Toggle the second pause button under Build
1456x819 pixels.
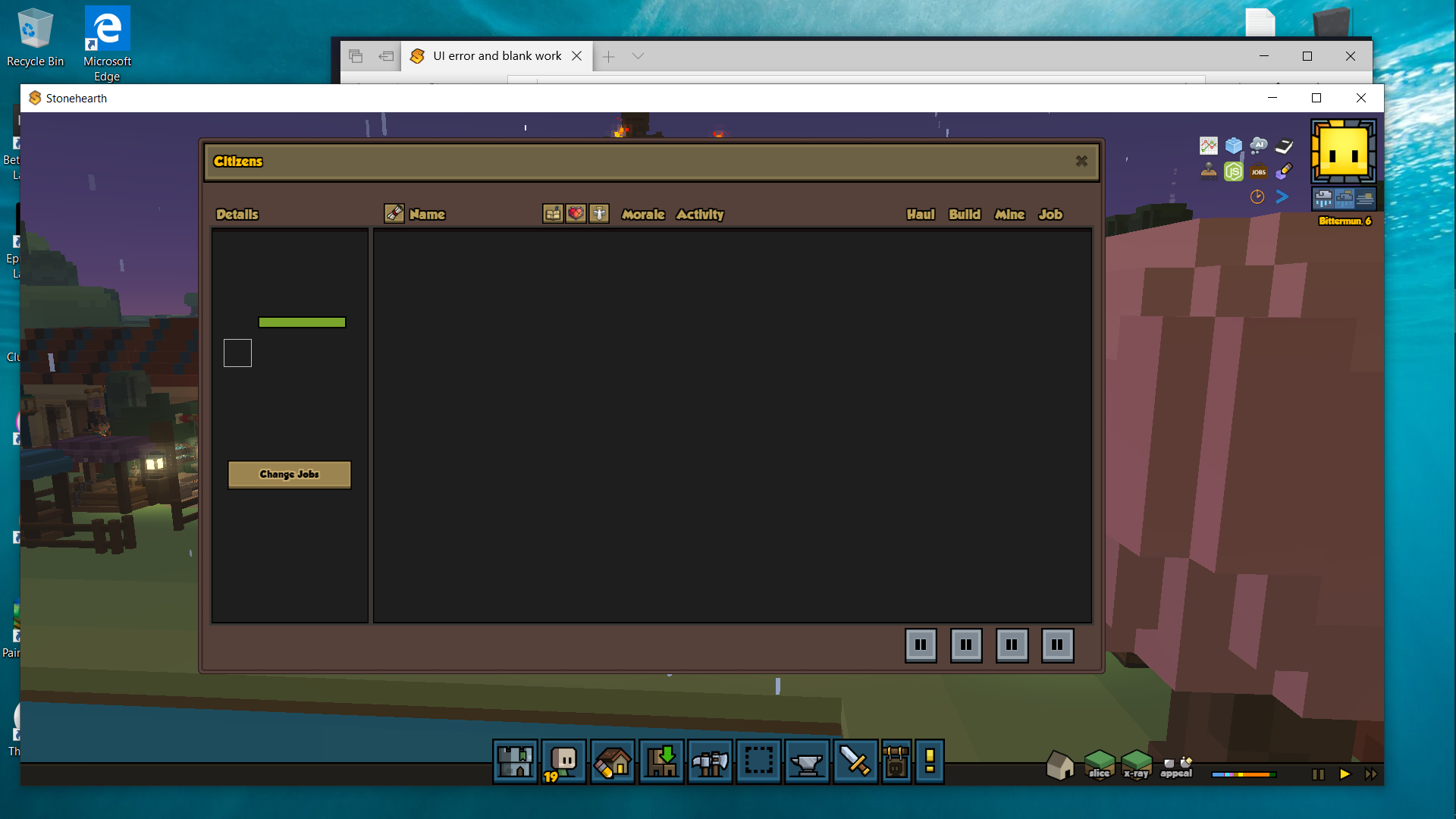(x=966, y=645)
